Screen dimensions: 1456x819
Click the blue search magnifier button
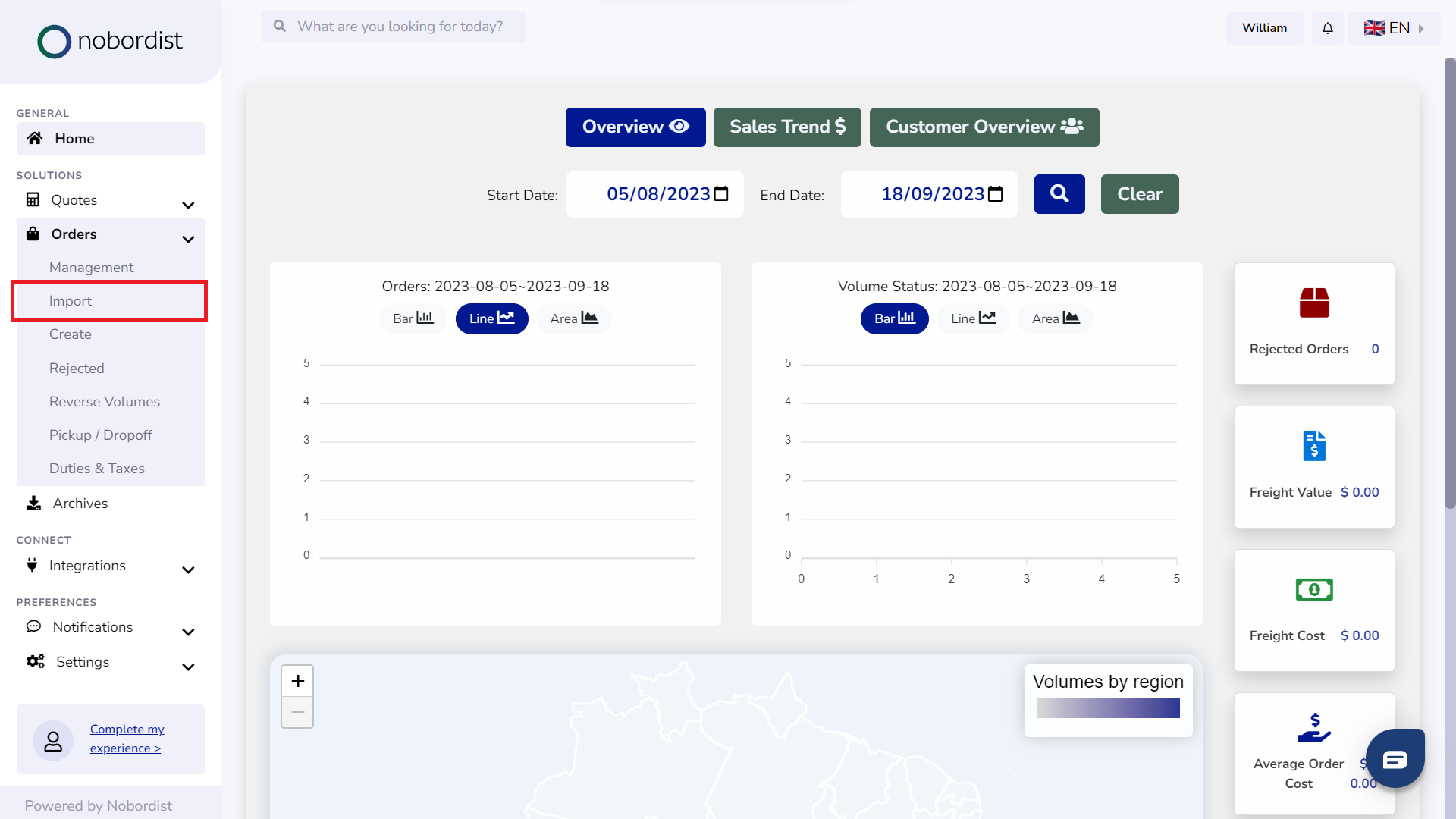[1059, 194]
